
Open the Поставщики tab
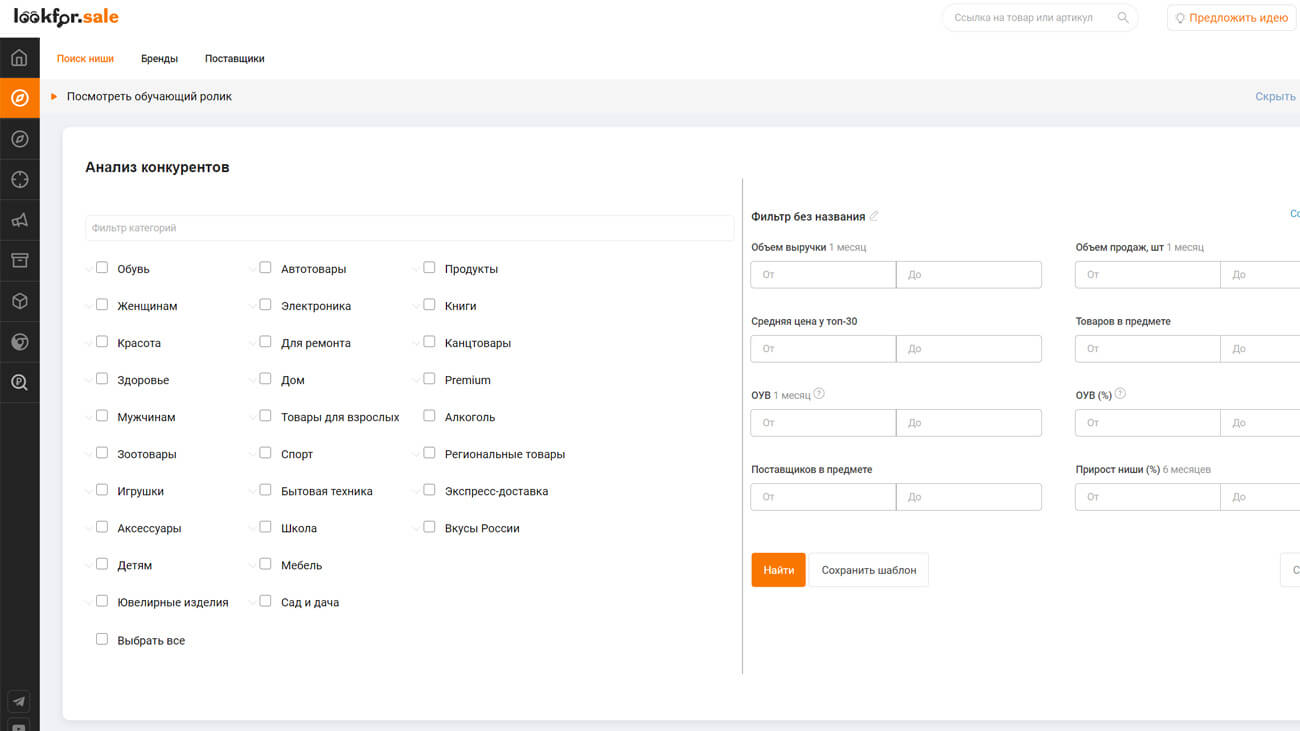tap(234, 59)
